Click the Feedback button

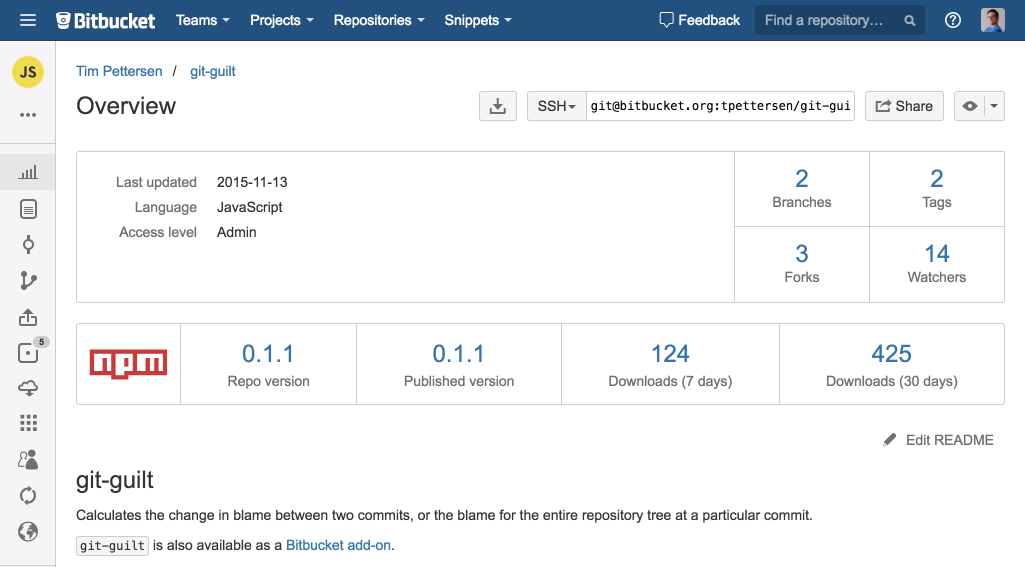pyautogui.click(x=699, y=20)
